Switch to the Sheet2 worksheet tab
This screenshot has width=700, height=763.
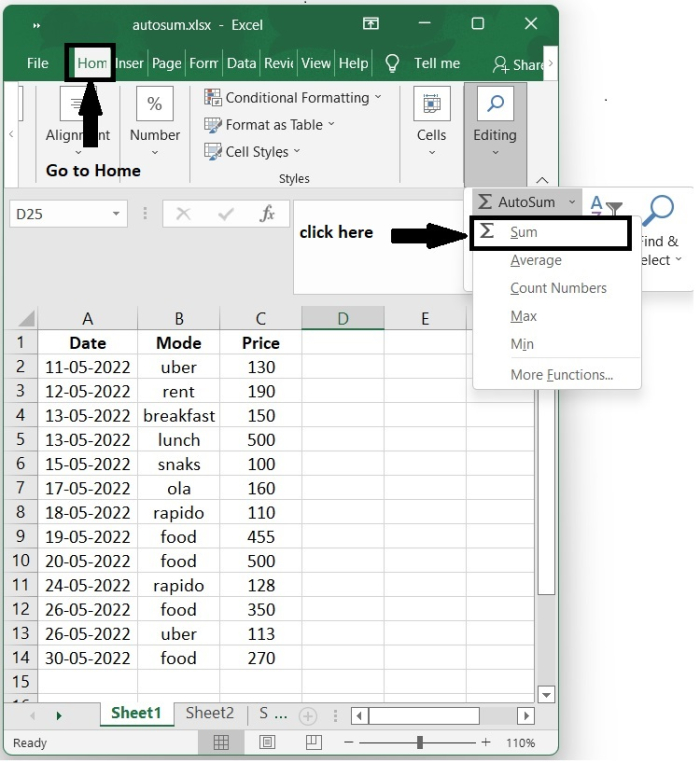(210, 714)
